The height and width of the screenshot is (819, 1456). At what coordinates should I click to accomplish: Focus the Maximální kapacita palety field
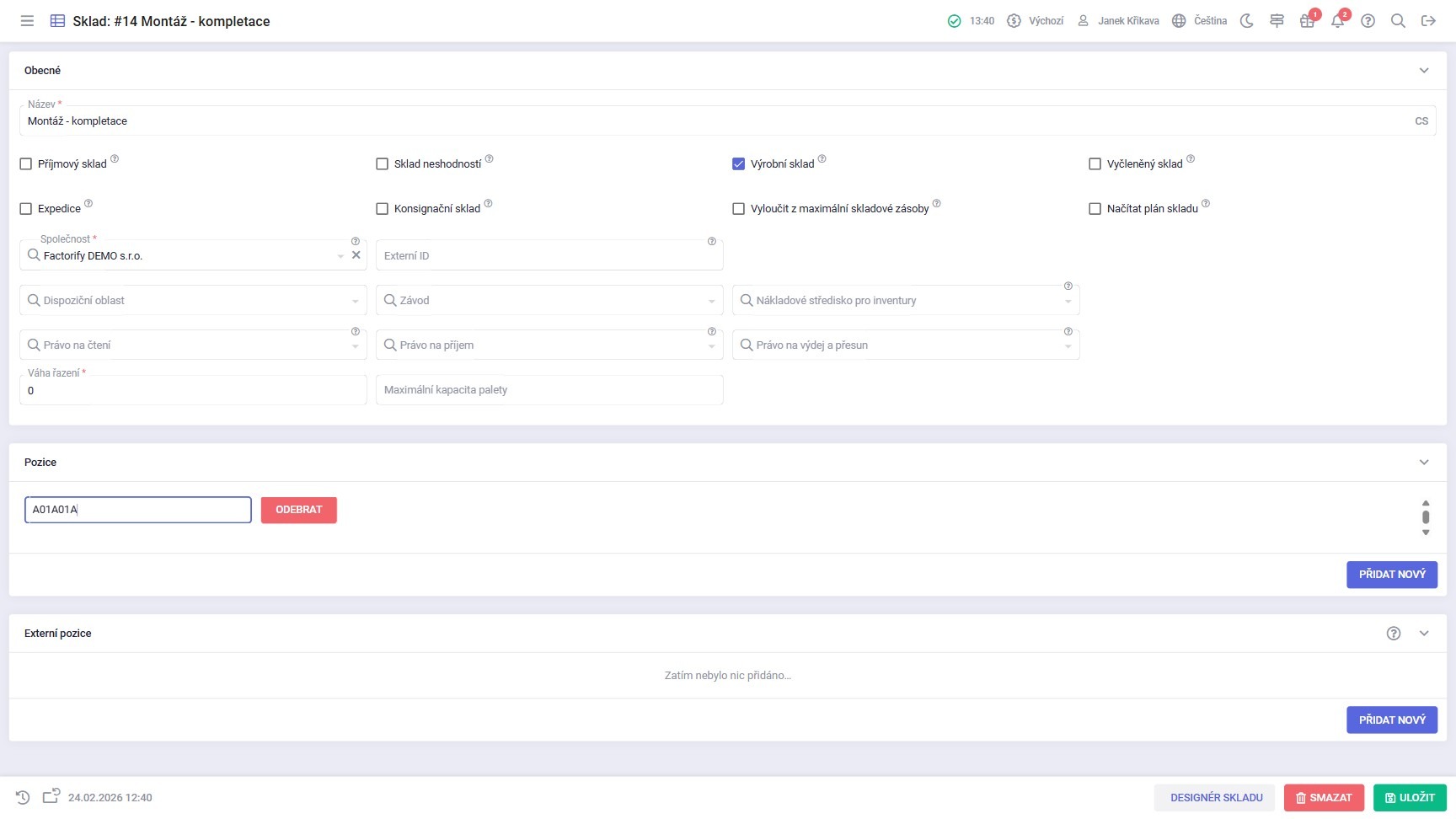tap(549, 390)
